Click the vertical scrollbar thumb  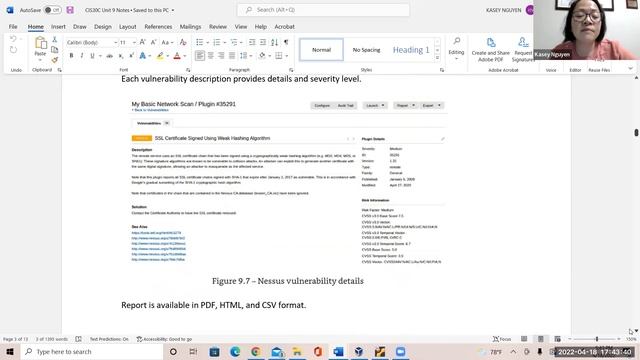(636, 132)
